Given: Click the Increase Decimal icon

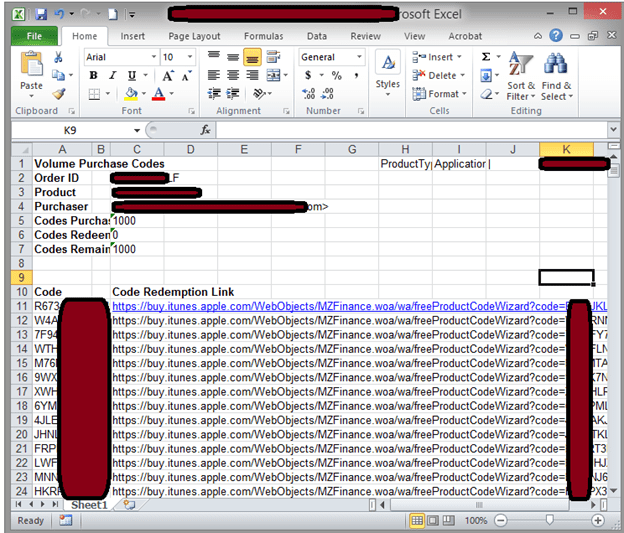Looking at the screenshot, I should pos(309,94).
